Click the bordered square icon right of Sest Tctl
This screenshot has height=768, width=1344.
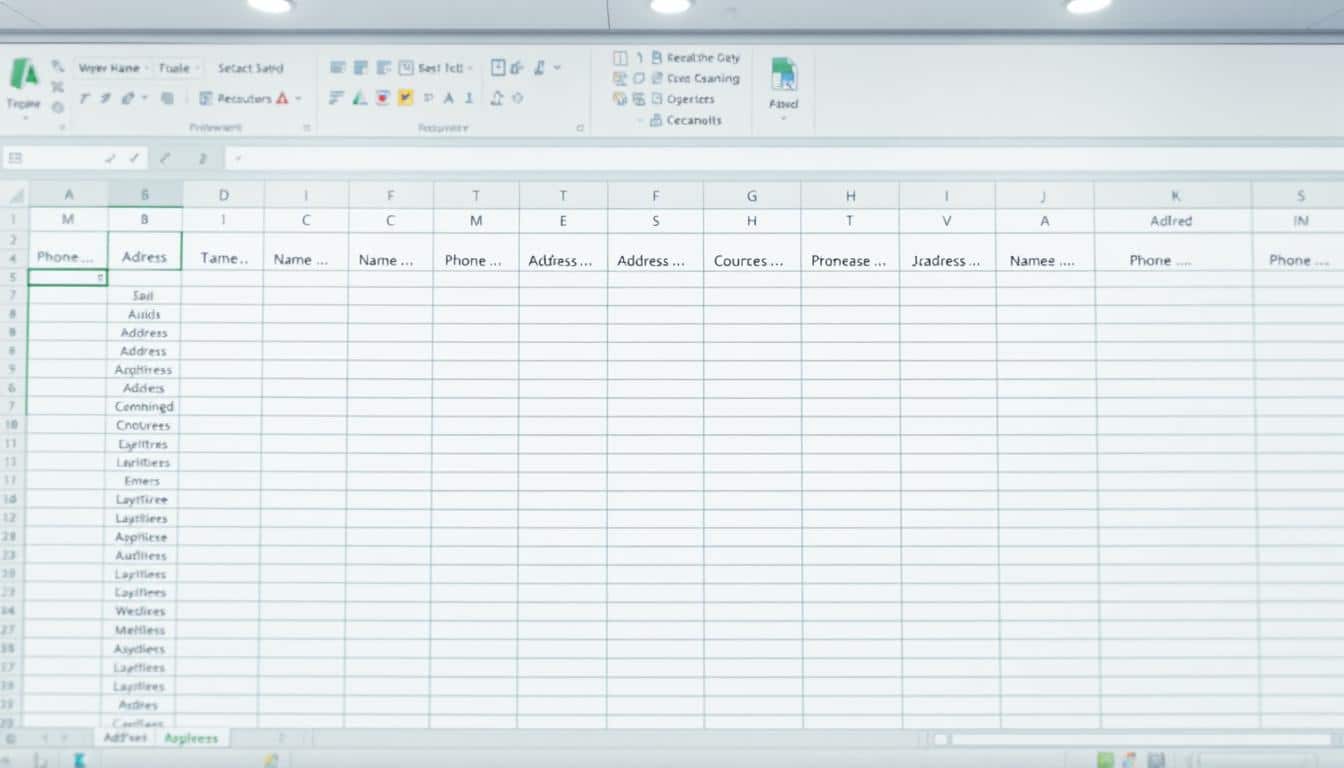pyautogui.click(x=498, y=68)
